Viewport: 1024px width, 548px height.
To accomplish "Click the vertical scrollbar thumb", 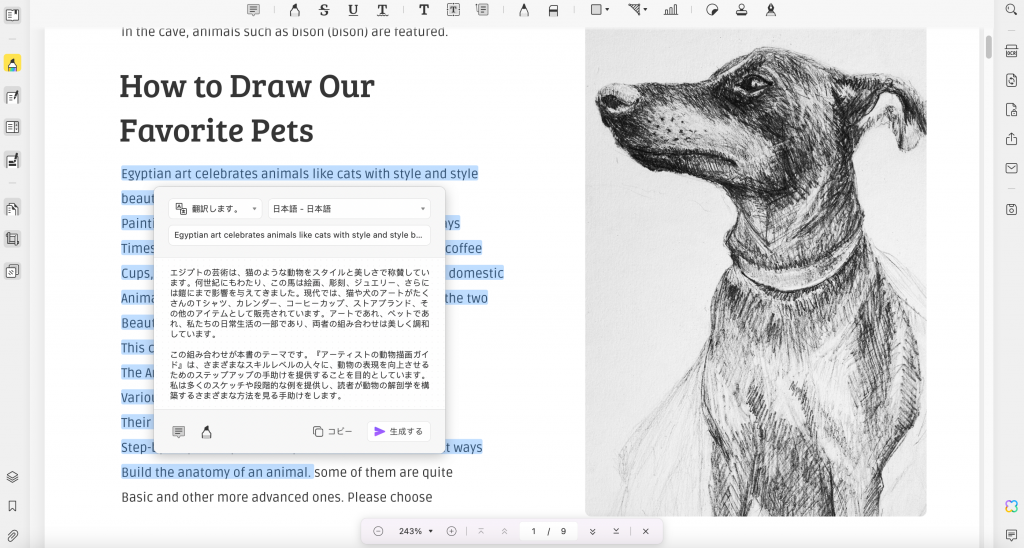I will click(x=989, y=47).
